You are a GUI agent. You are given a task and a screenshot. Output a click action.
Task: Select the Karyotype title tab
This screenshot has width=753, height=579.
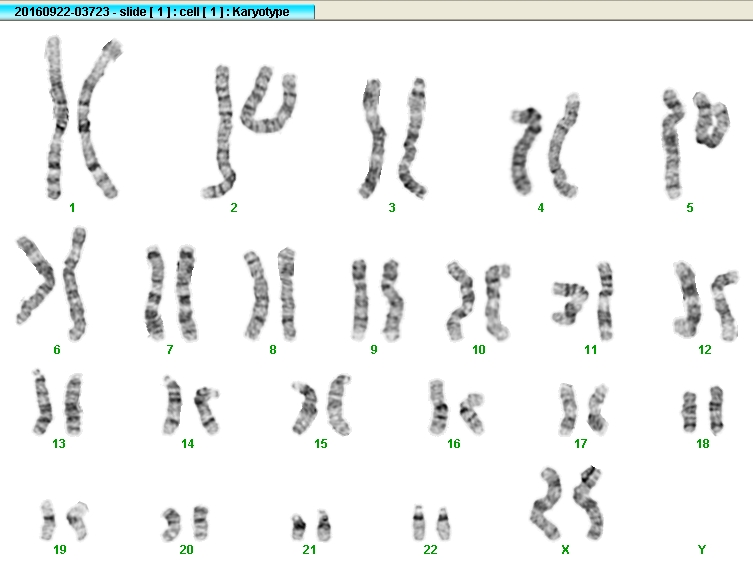(157, 12)
